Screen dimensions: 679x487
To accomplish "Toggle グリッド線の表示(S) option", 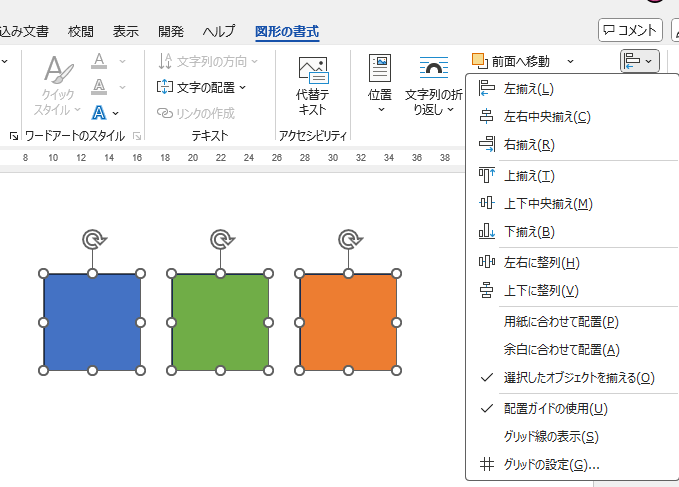I will pos(574,437).
